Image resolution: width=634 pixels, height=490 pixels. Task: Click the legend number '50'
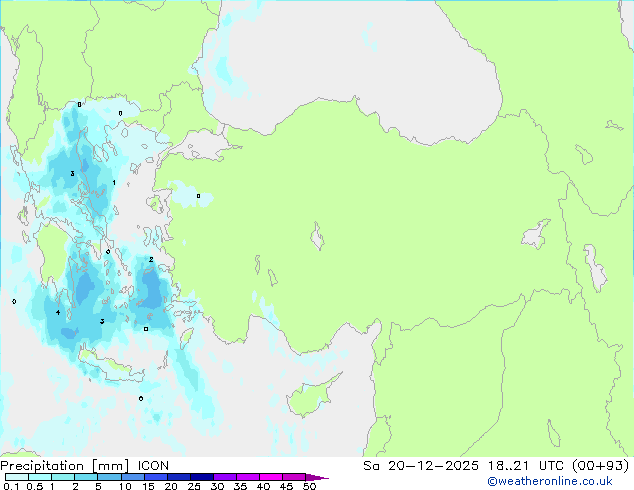309,486
